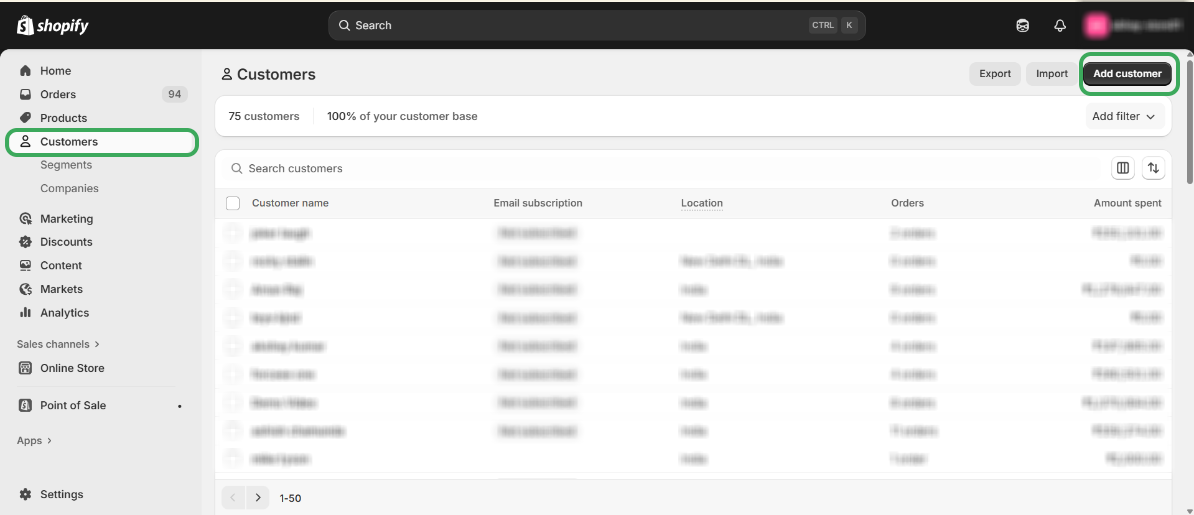Click the Analytics bar chart icon
1194x515 pixels.
click(x=26, y=313)
